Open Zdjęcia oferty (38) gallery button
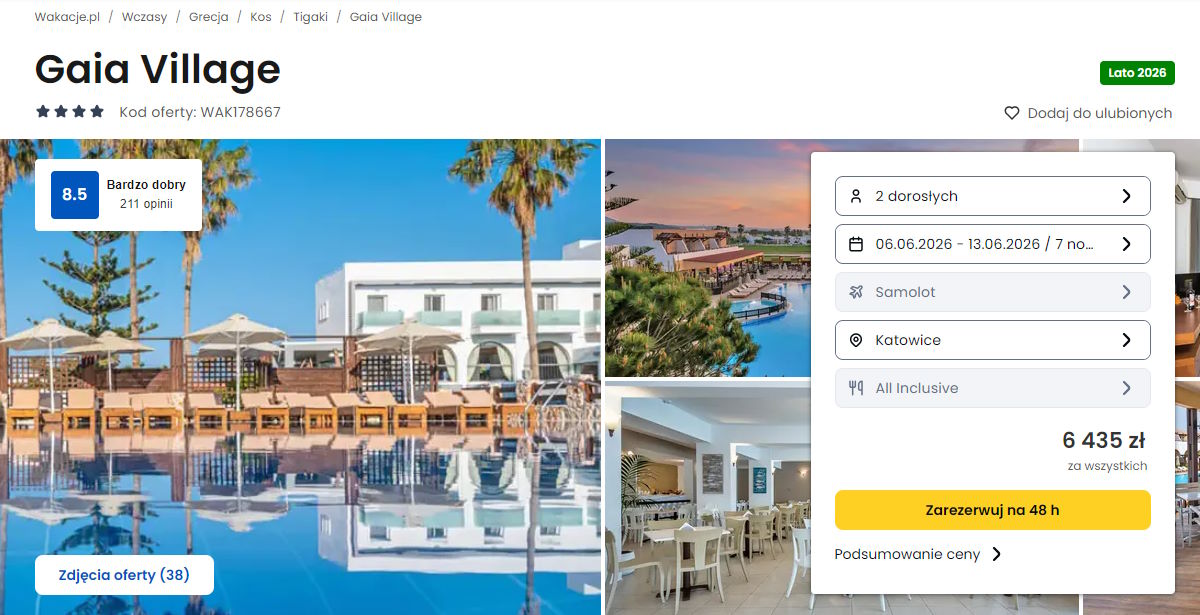 [124, 575]
